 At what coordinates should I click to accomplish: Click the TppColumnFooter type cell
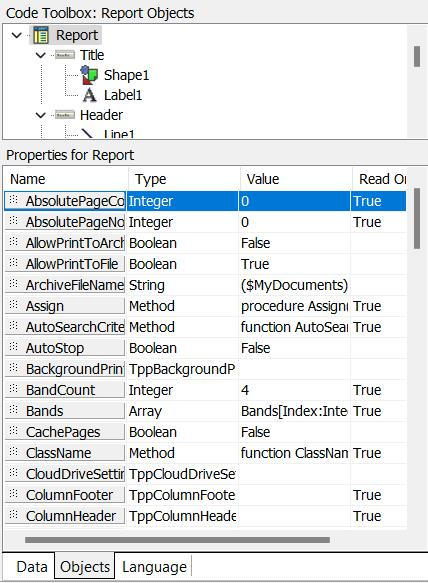[x=182, y=495]
